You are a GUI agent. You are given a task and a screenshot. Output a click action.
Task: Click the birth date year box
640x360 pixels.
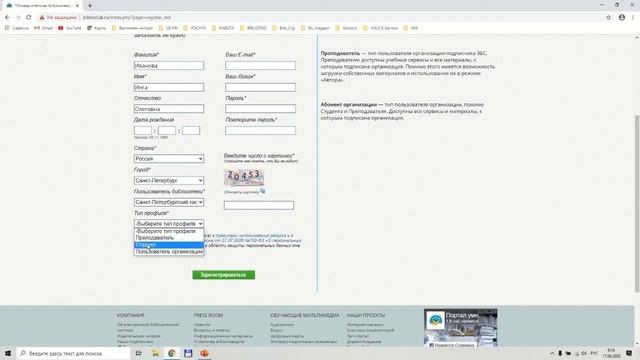(x=191, y=131)
